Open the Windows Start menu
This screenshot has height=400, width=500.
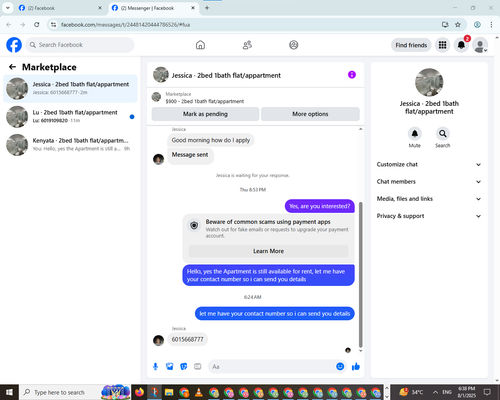pos(9,392)
